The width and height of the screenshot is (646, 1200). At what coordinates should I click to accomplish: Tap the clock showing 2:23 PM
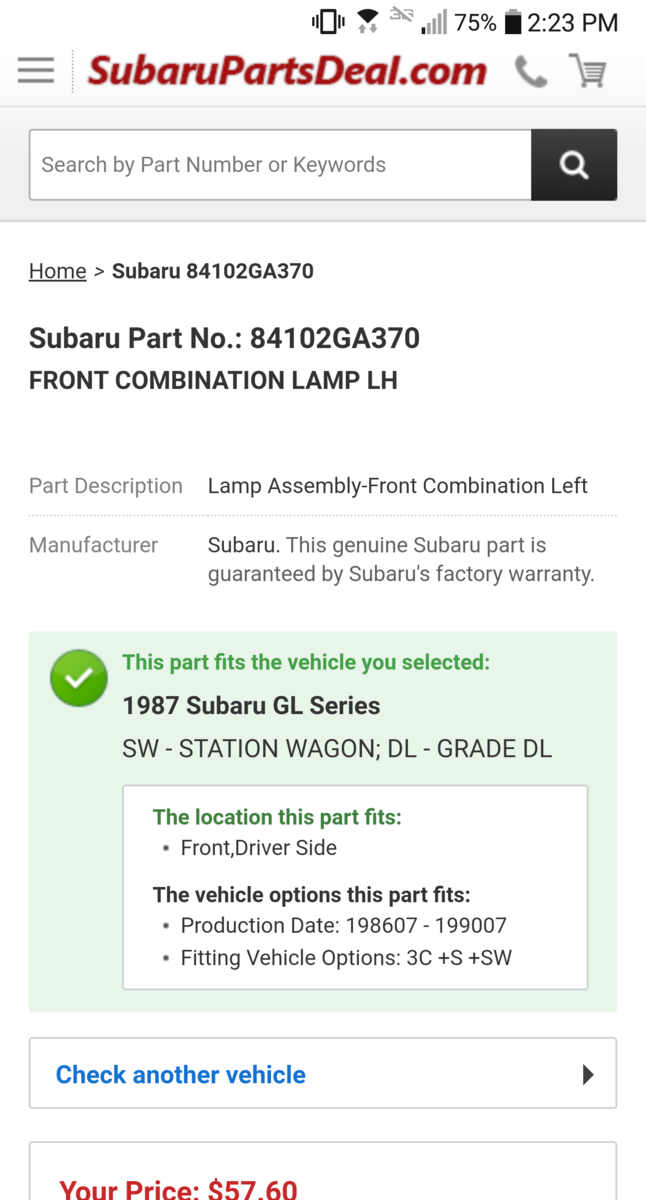pos(573,22)
